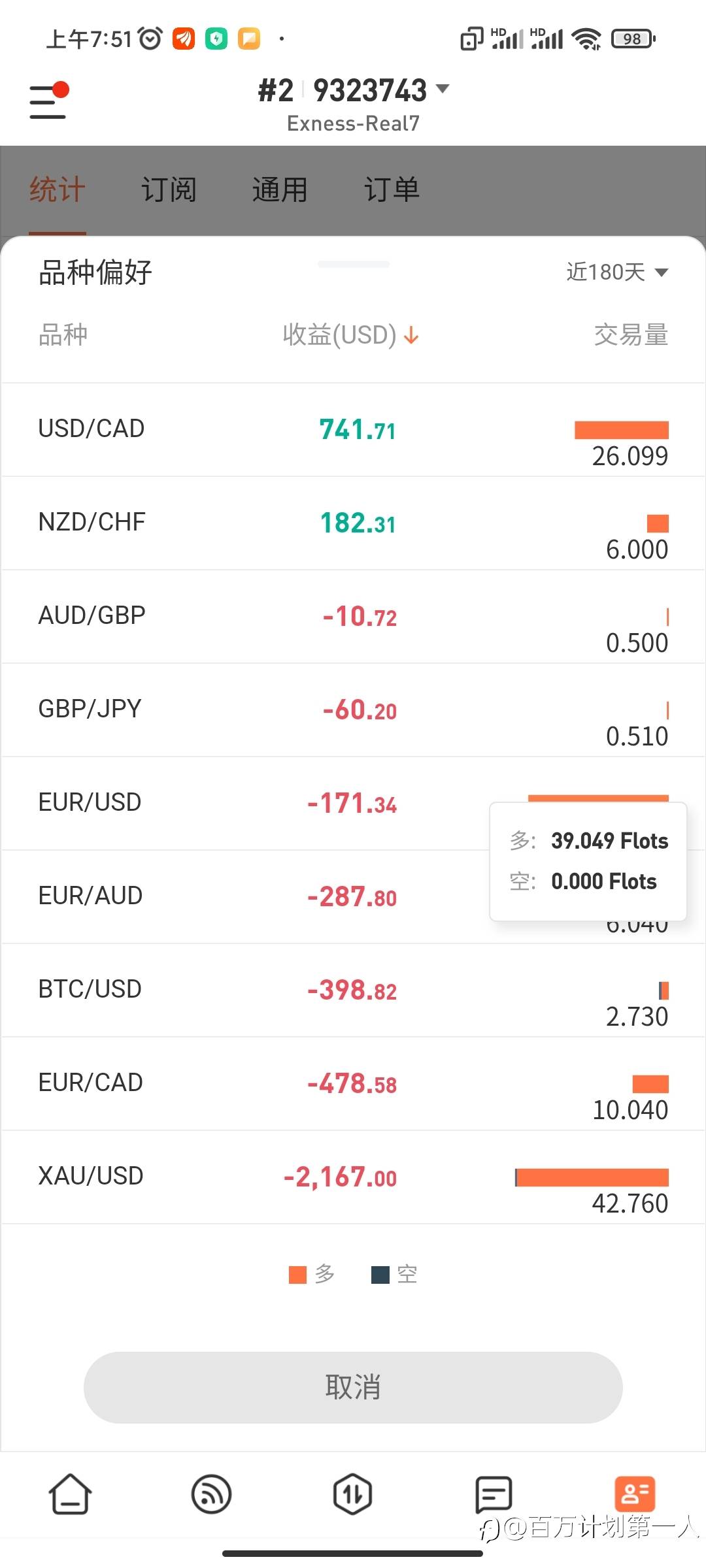Tap the home icon in bottom navigation

pyautogui.click(x=70, y=1494)
